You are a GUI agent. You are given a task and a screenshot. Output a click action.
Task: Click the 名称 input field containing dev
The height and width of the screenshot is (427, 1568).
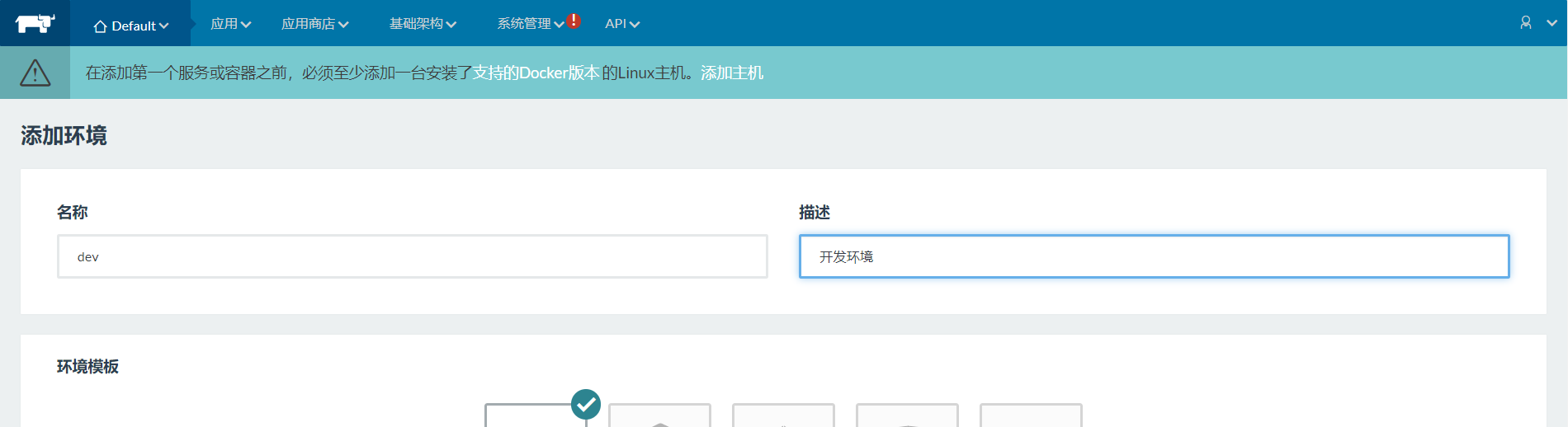point(412,256)
